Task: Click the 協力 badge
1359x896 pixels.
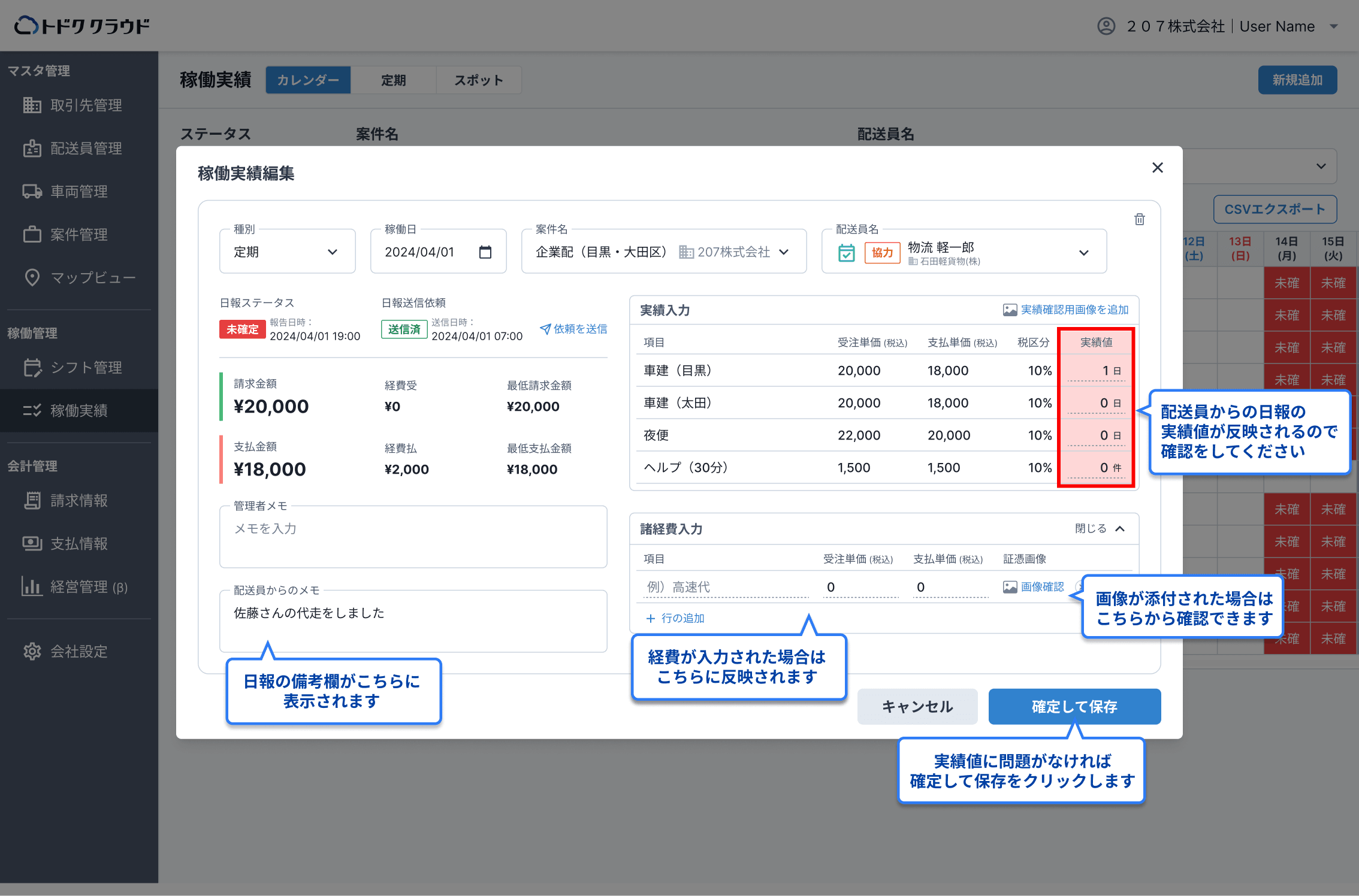Action: click(x=882, y=253)
